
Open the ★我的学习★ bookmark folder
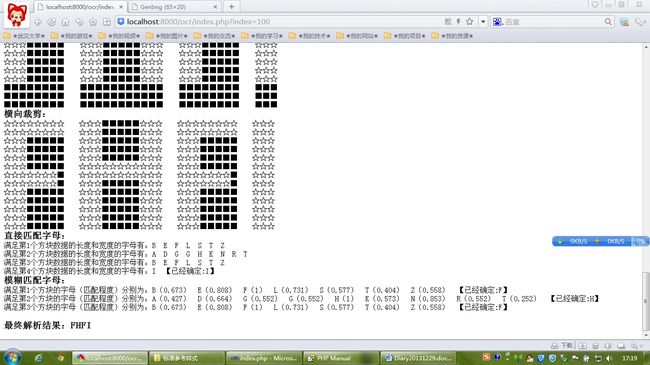tap(262, 36)
